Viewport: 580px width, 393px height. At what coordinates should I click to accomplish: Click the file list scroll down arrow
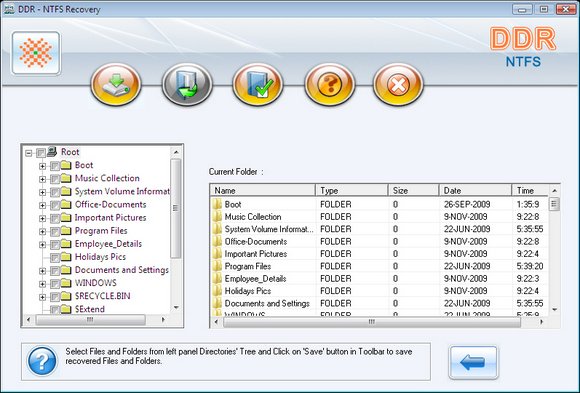coord(554,309)
